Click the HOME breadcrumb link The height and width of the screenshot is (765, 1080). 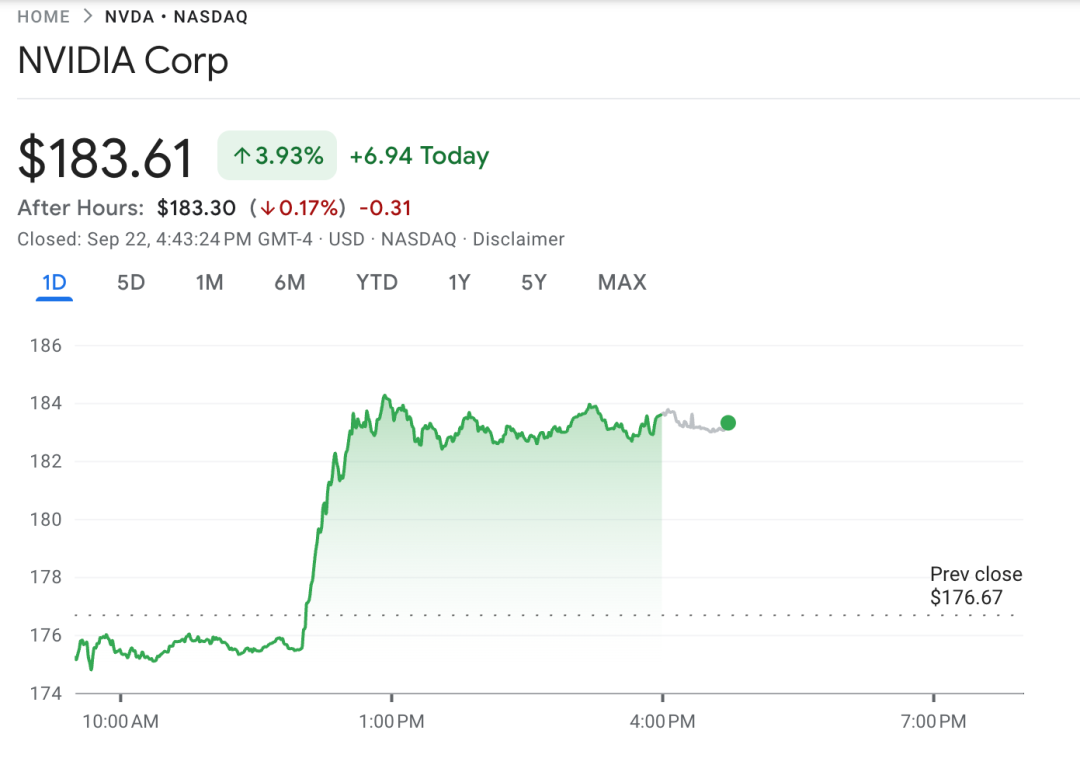tap(43, 17)
